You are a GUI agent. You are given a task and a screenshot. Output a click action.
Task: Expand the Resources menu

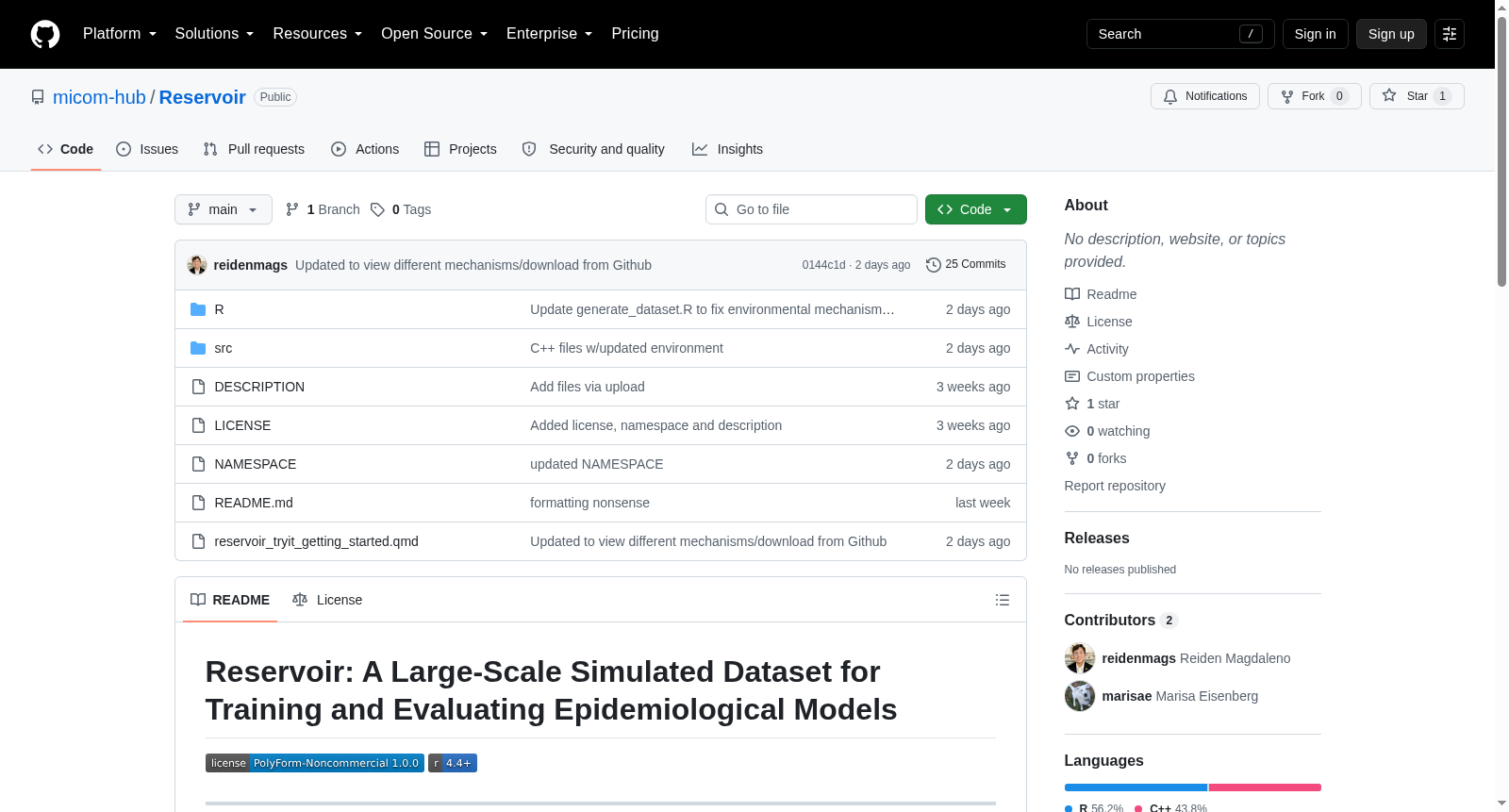[318, 34]
